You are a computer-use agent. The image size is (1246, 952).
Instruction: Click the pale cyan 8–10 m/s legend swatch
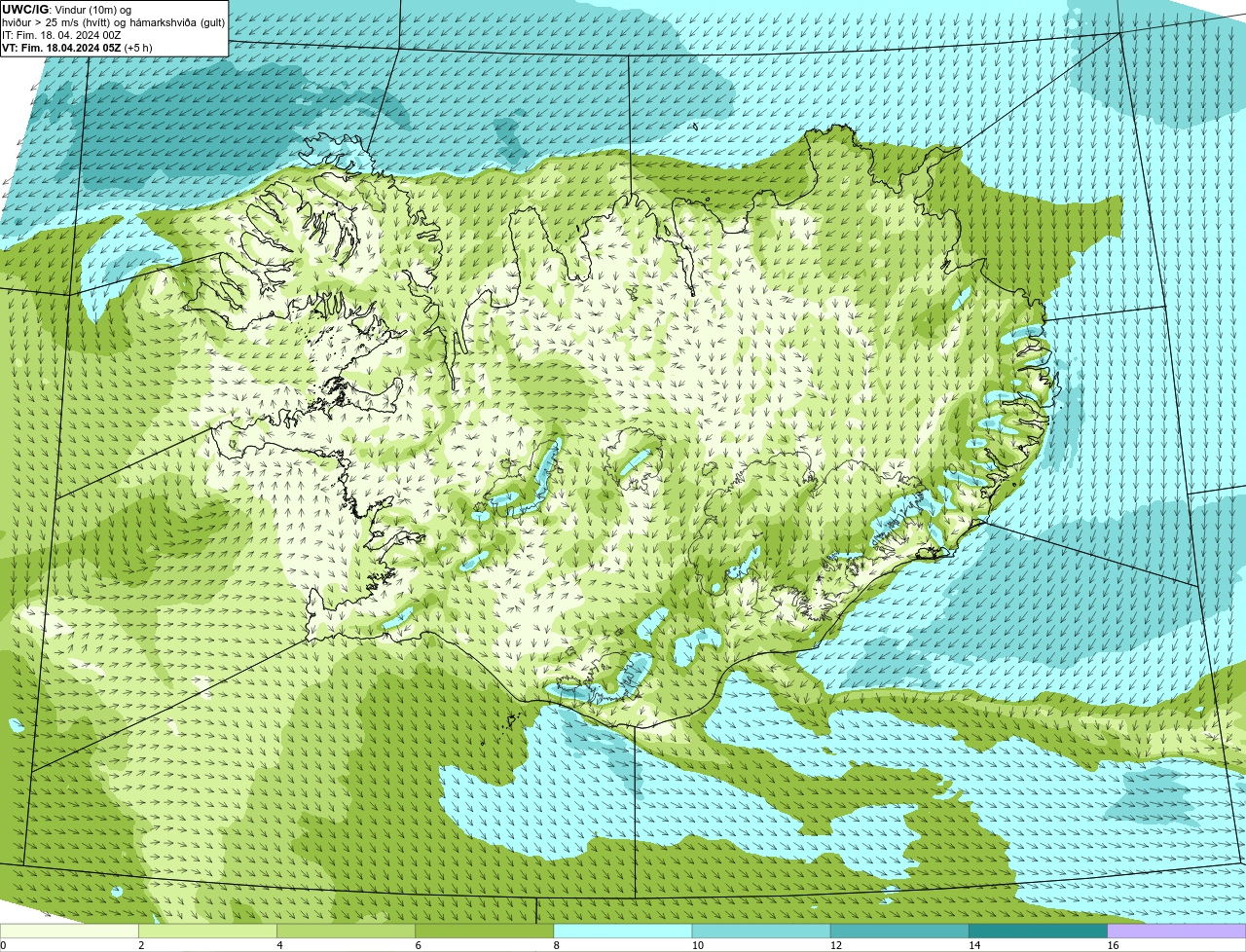tap(624, 931)
